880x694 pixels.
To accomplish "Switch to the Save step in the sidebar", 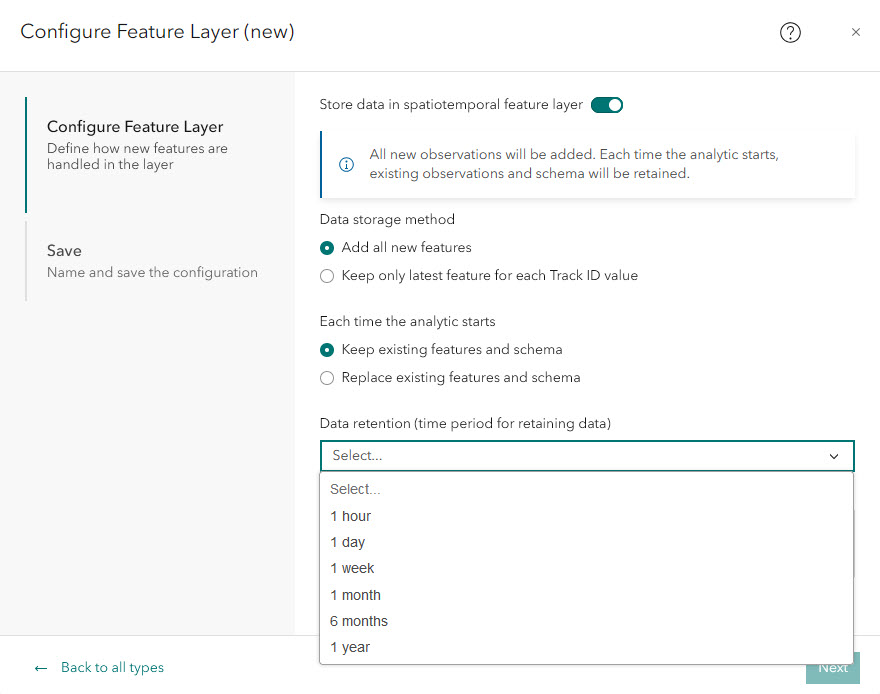I will tap(64, 250).
